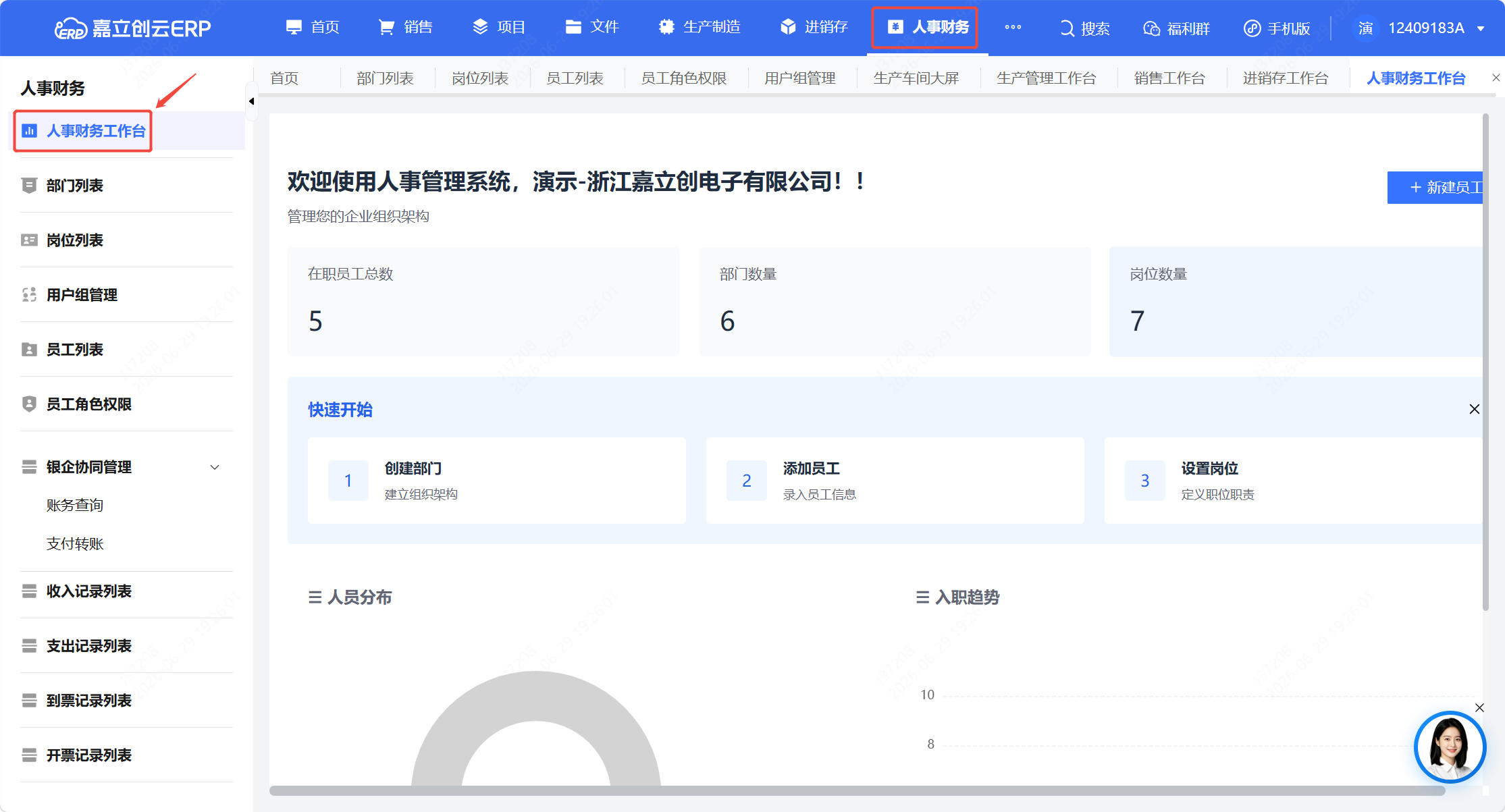Screen dimensions: 1505x812
Task: Dismiss the assistant avatar with its X
Action: coord(1479,707)
